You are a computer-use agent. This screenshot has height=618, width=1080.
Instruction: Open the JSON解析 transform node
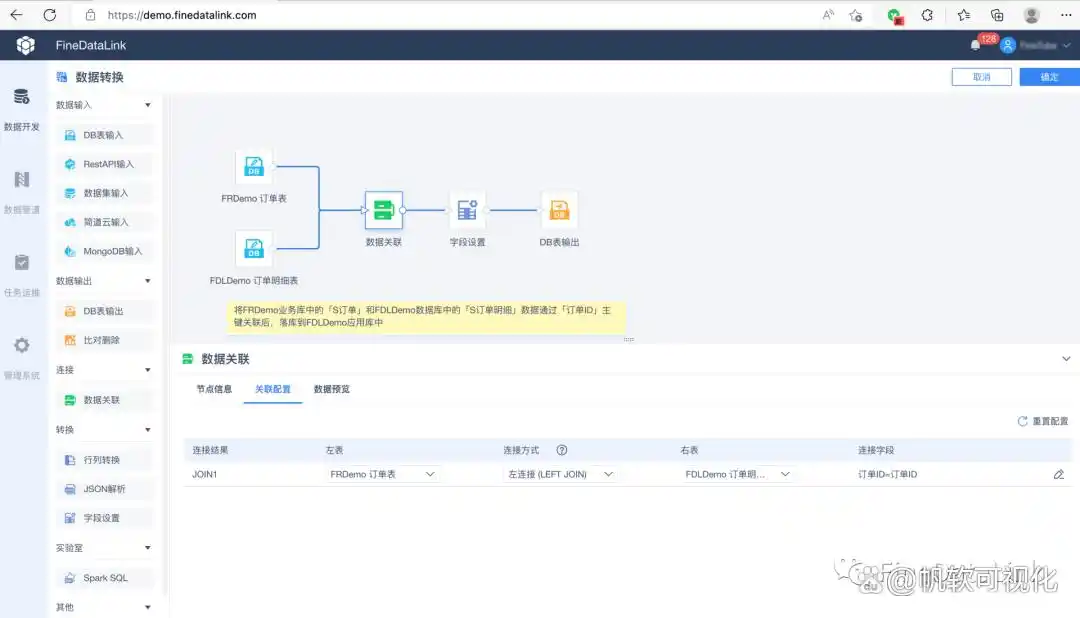(x=104, y=489)
